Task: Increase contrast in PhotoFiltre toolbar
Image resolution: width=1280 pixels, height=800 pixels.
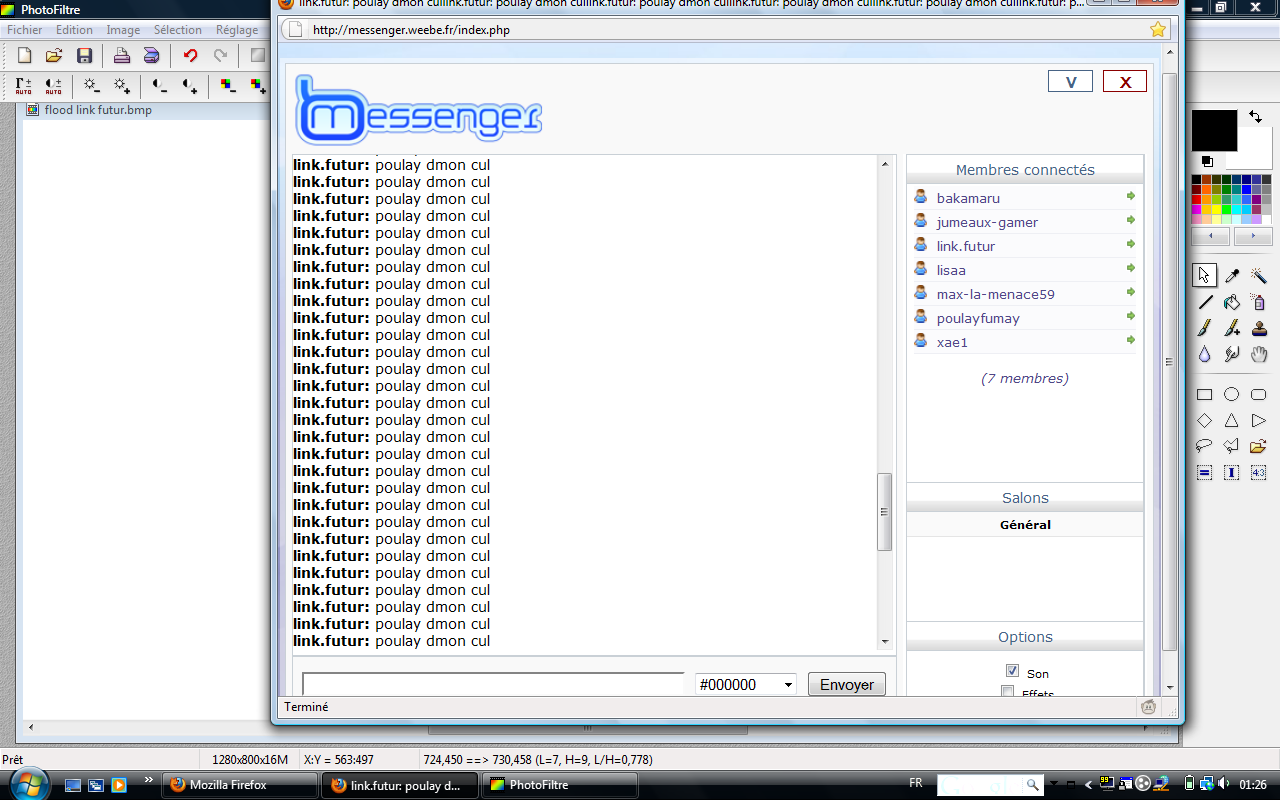Action: pyautogui.click(x=190, y=86)
